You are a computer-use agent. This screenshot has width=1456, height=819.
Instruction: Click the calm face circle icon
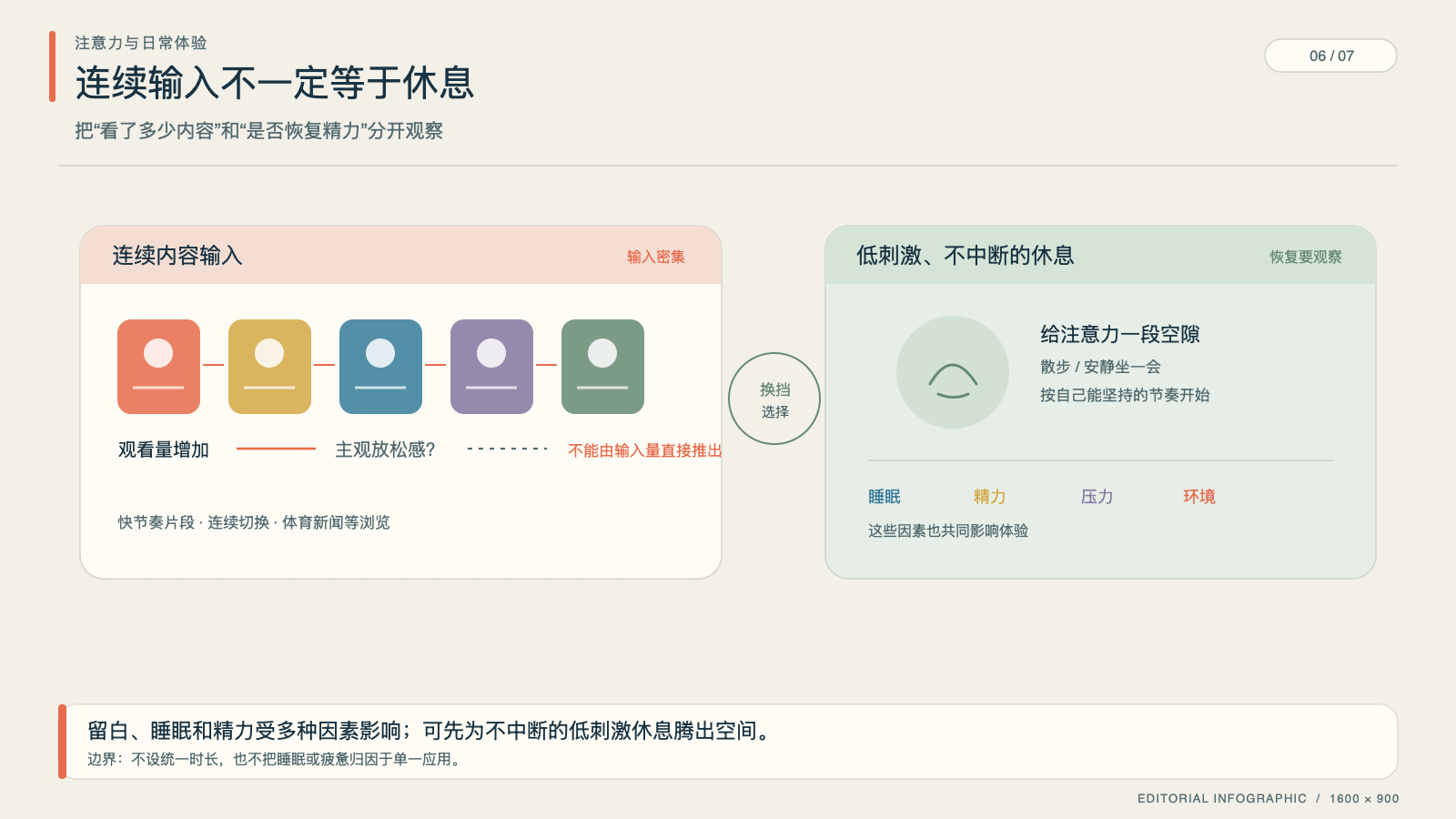pyautogui.click(x=953, y=372)
